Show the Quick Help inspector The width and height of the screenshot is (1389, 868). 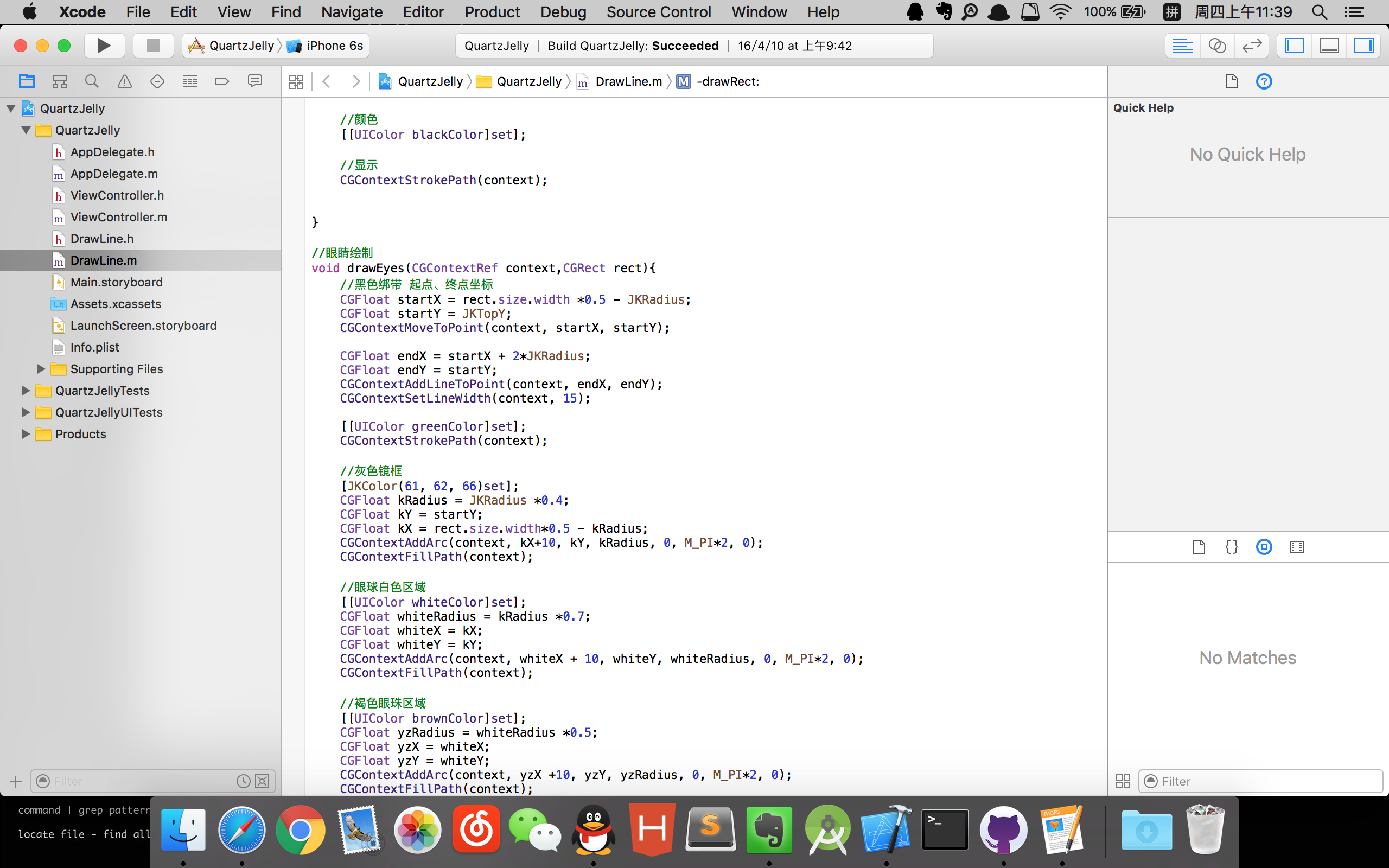[1264, 81]
